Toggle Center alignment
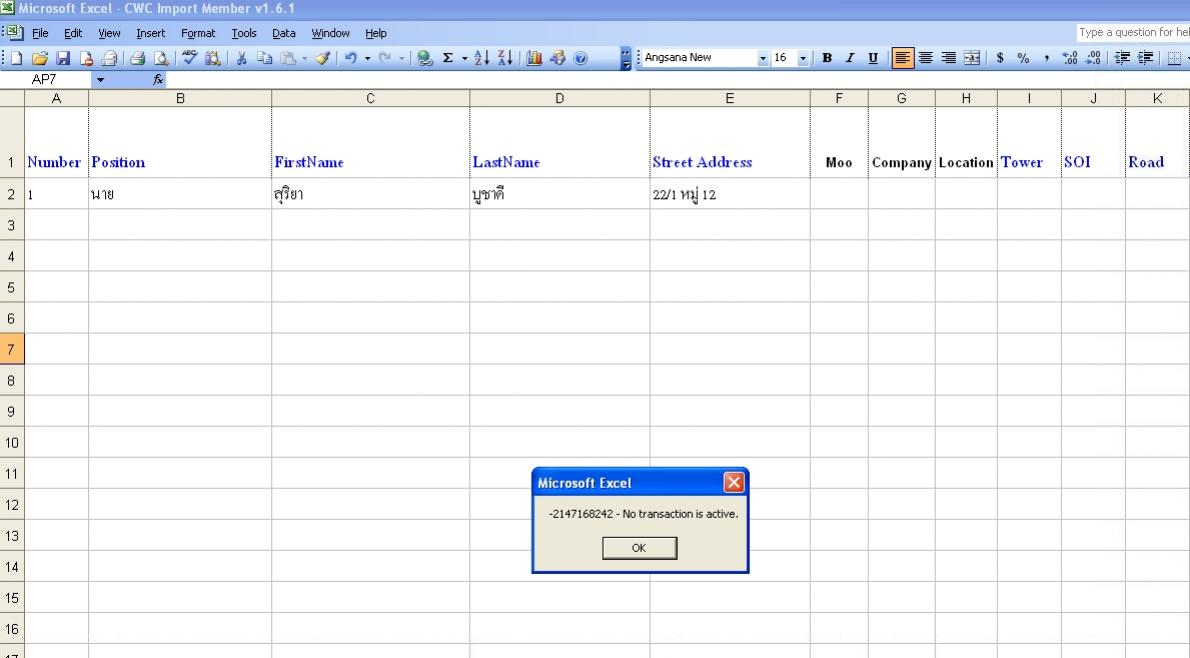The height and width of the screenshot is (658, 1190). click(926, 58)
